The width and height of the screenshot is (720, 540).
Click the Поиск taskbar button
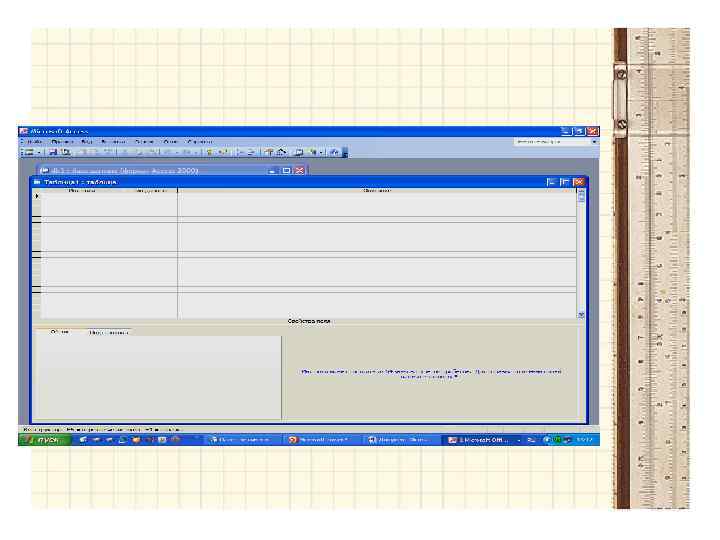point(241,440)
